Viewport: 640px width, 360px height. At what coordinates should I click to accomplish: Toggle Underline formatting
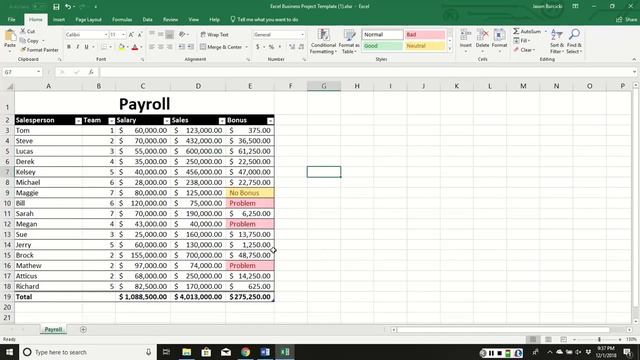point(87,47)
